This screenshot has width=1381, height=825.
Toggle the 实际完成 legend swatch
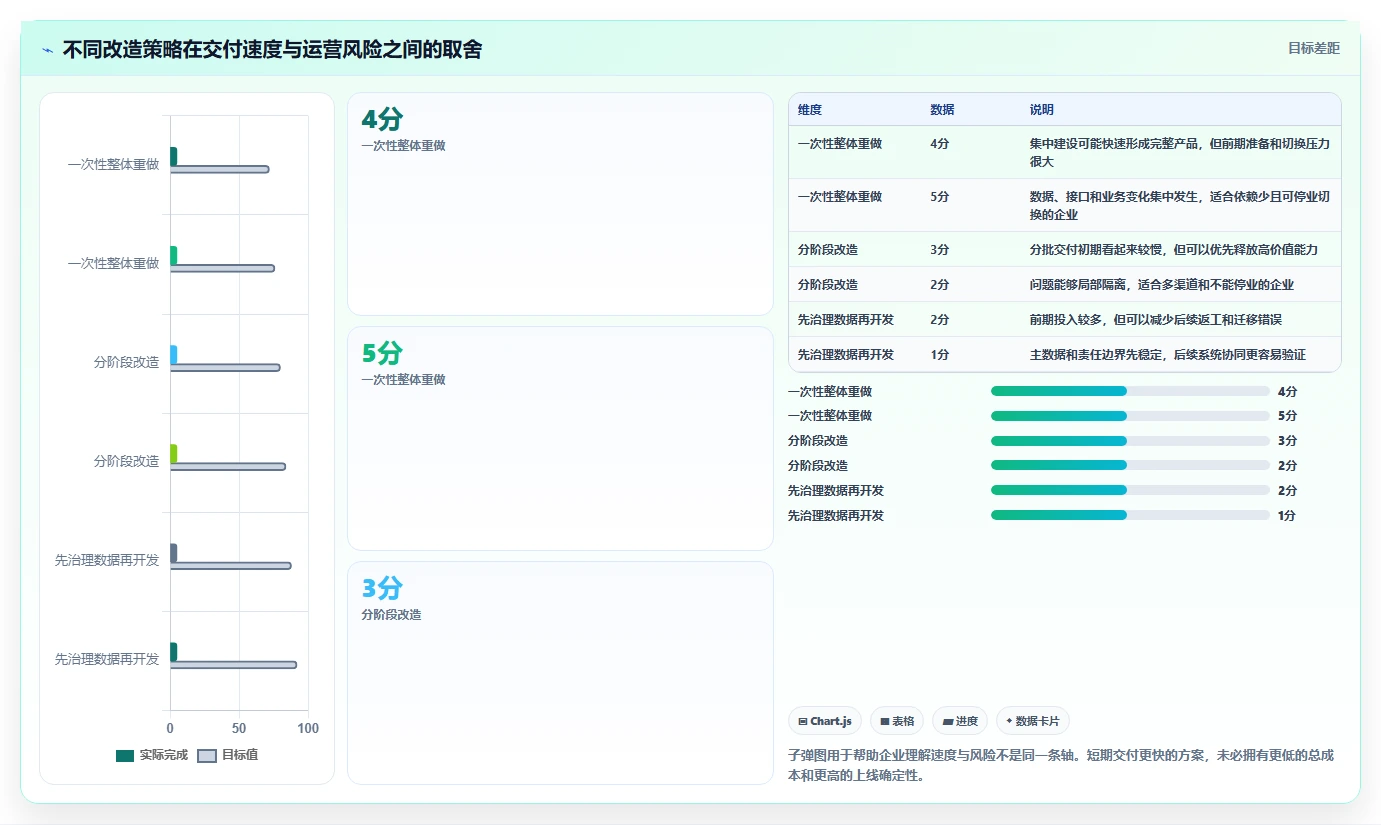pyautogui.click(x=125, y=755)
